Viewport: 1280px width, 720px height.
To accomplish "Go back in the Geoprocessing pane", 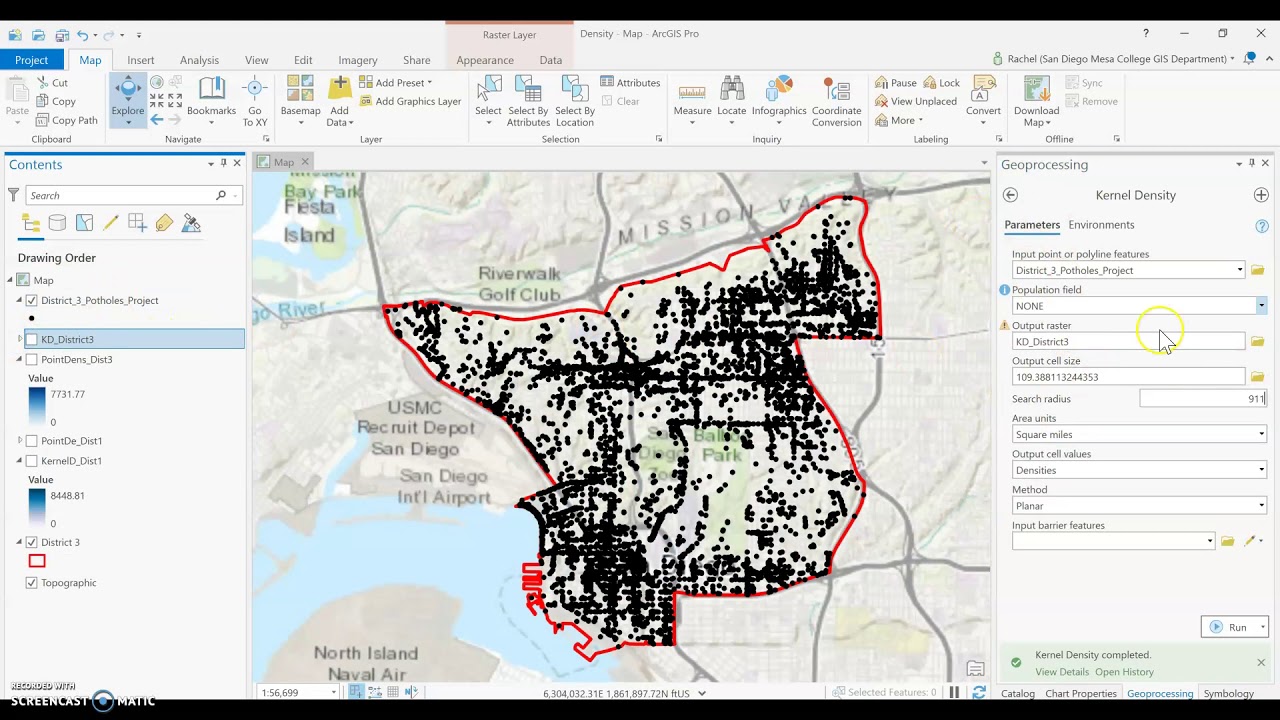I will pyautogui.click(x=1010, y=195).
